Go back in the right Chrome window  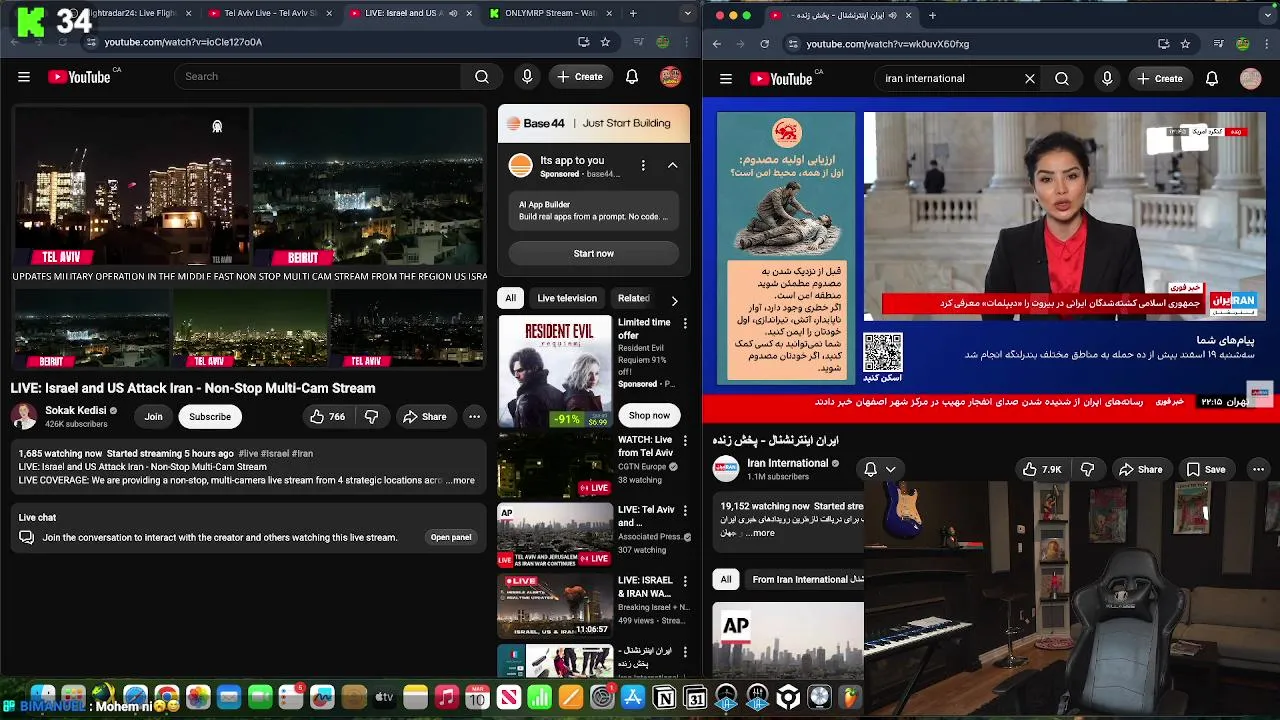[x=718, y=44]
